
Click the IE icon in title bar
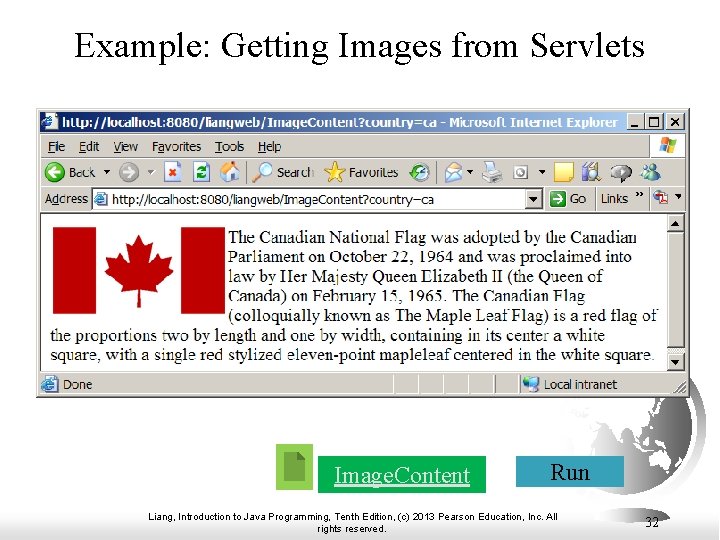tap(49, 121)
